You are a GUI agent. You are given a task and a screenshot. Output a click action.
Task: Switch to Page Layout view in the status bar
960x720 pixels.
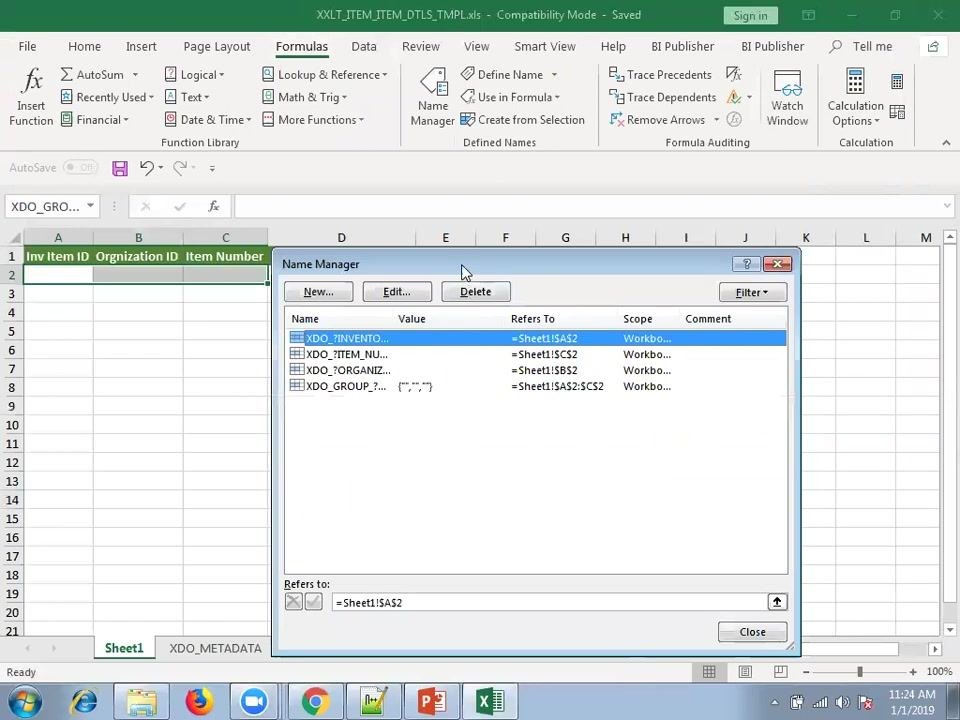[x=744, y=672]
